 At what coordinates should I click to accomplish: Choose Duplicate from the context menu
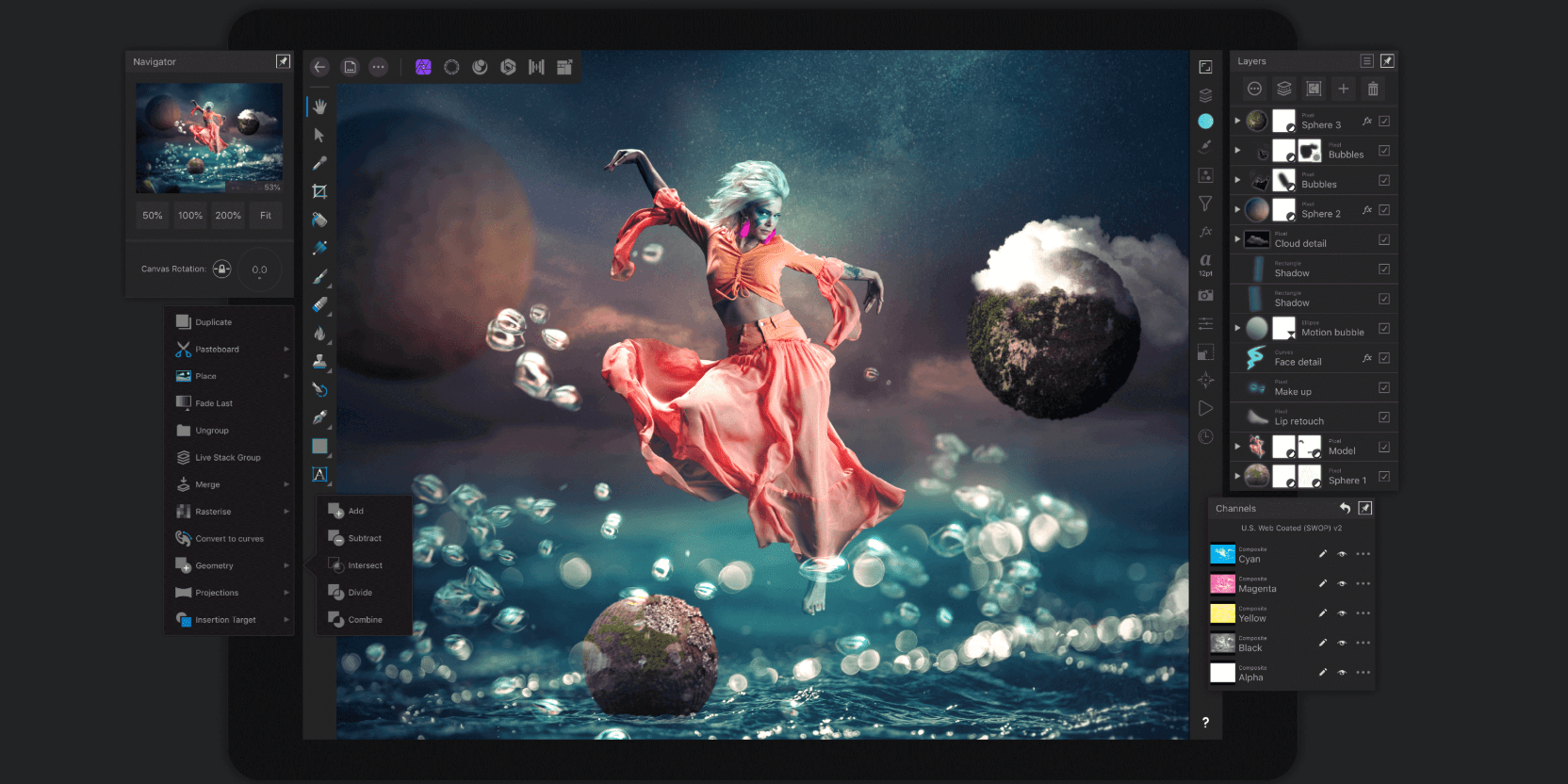click(214, 322)
